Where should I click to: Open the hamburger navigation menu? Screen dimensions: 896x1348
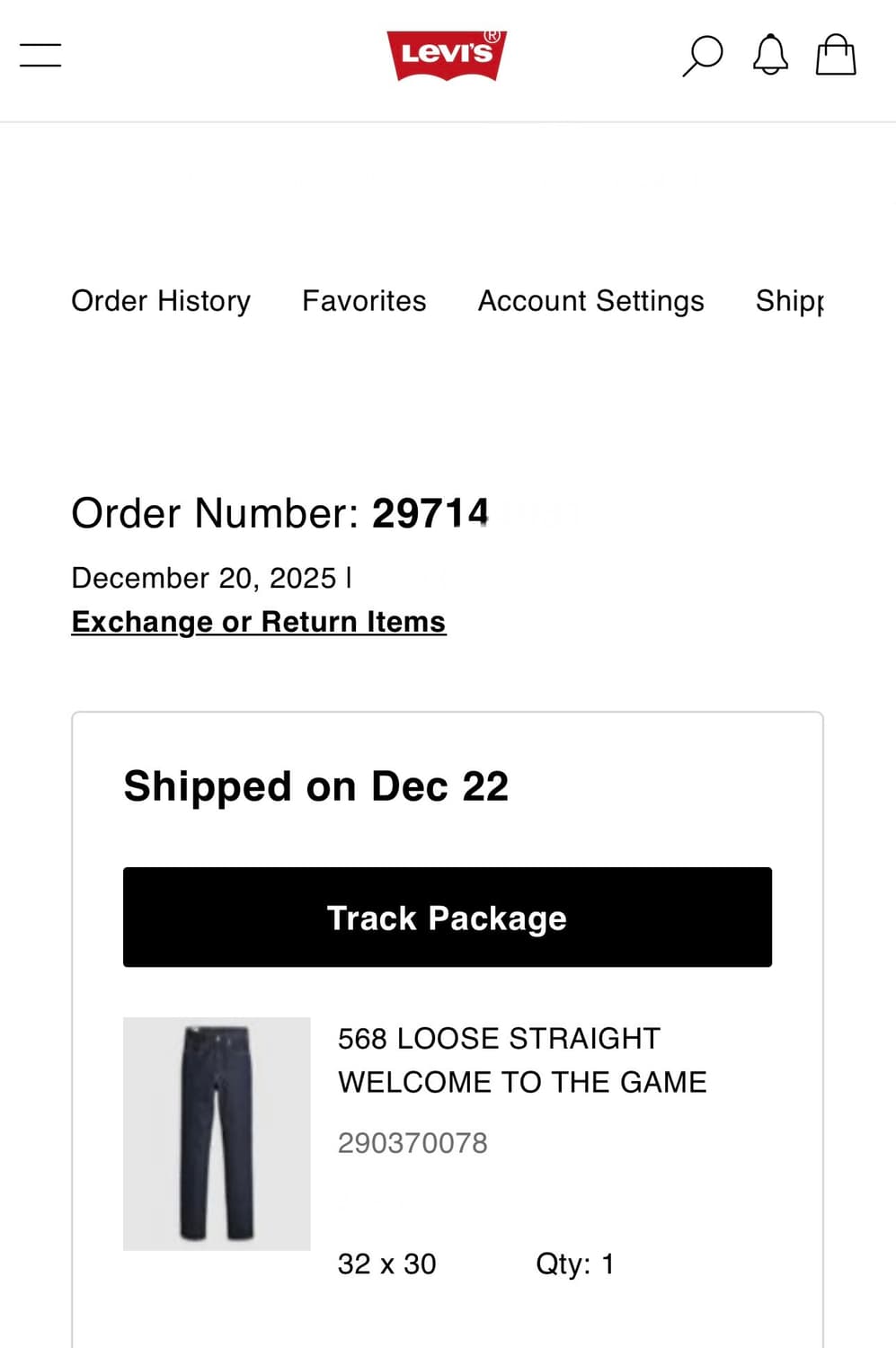[40, 55]
